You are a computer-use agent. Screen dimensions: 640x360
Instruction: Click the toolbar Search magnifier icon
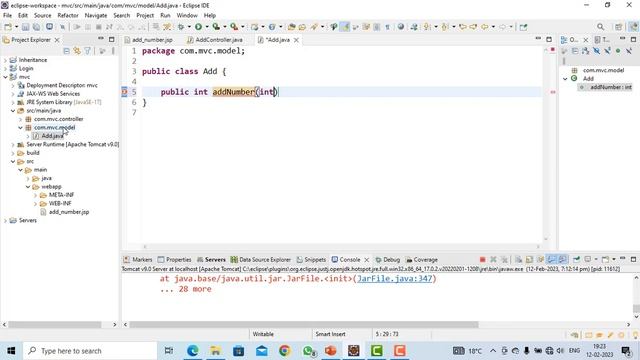[600, 27]
